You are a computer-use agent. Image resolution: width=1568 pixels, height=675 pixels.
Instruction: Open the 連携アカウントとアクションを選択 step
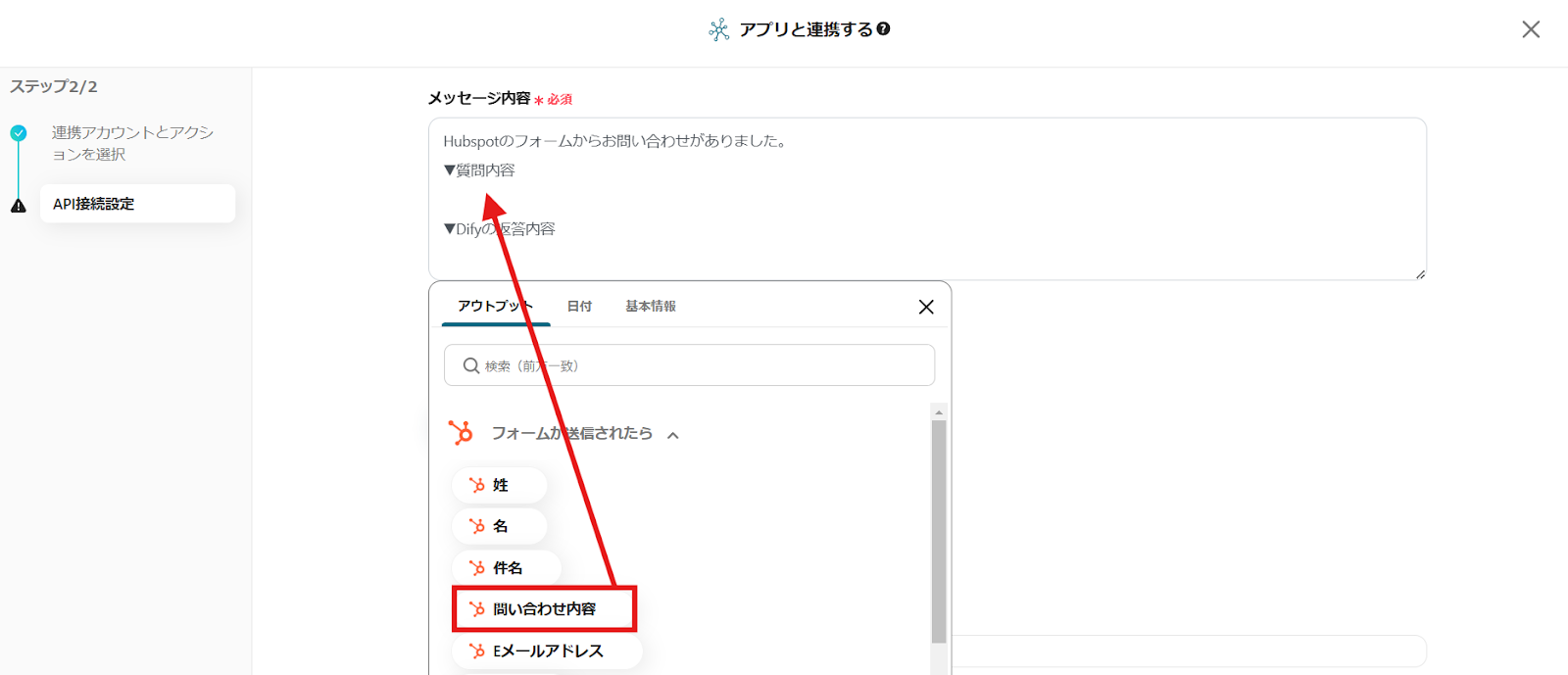(132, 143)
